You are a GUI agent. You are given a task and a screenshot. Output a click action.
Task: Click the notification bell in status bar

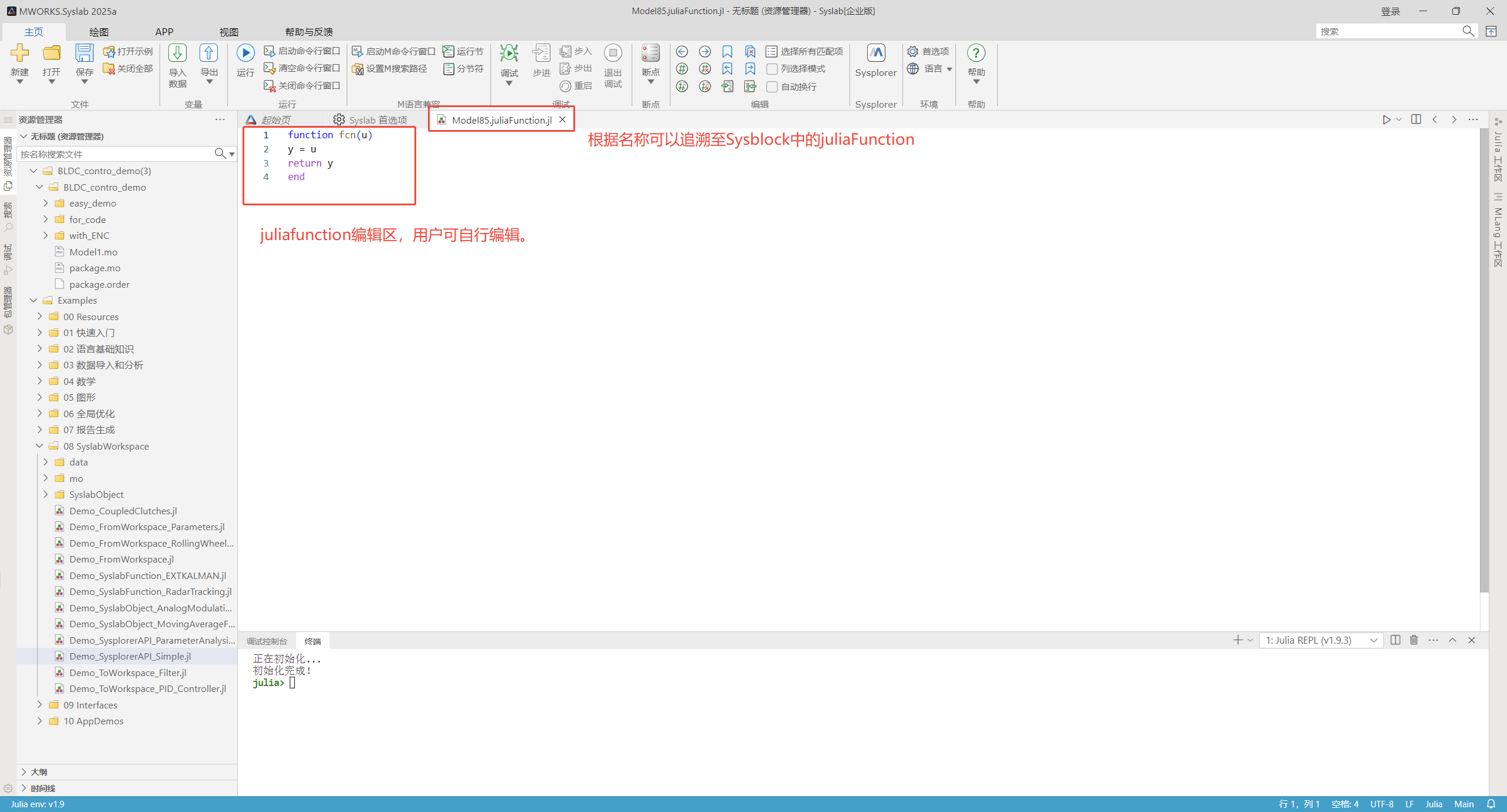[x=1491, y=804]
